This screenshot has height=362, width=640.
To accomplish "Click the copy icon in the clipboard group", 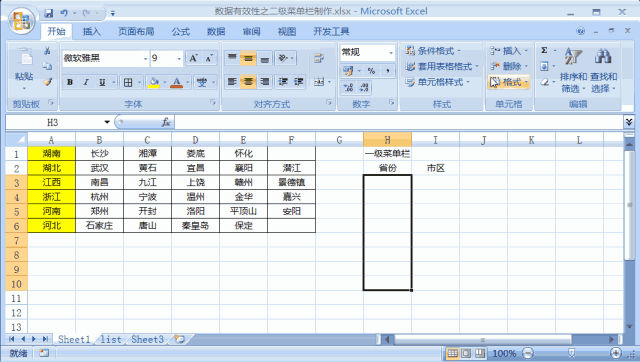I will tap(47, 66).
